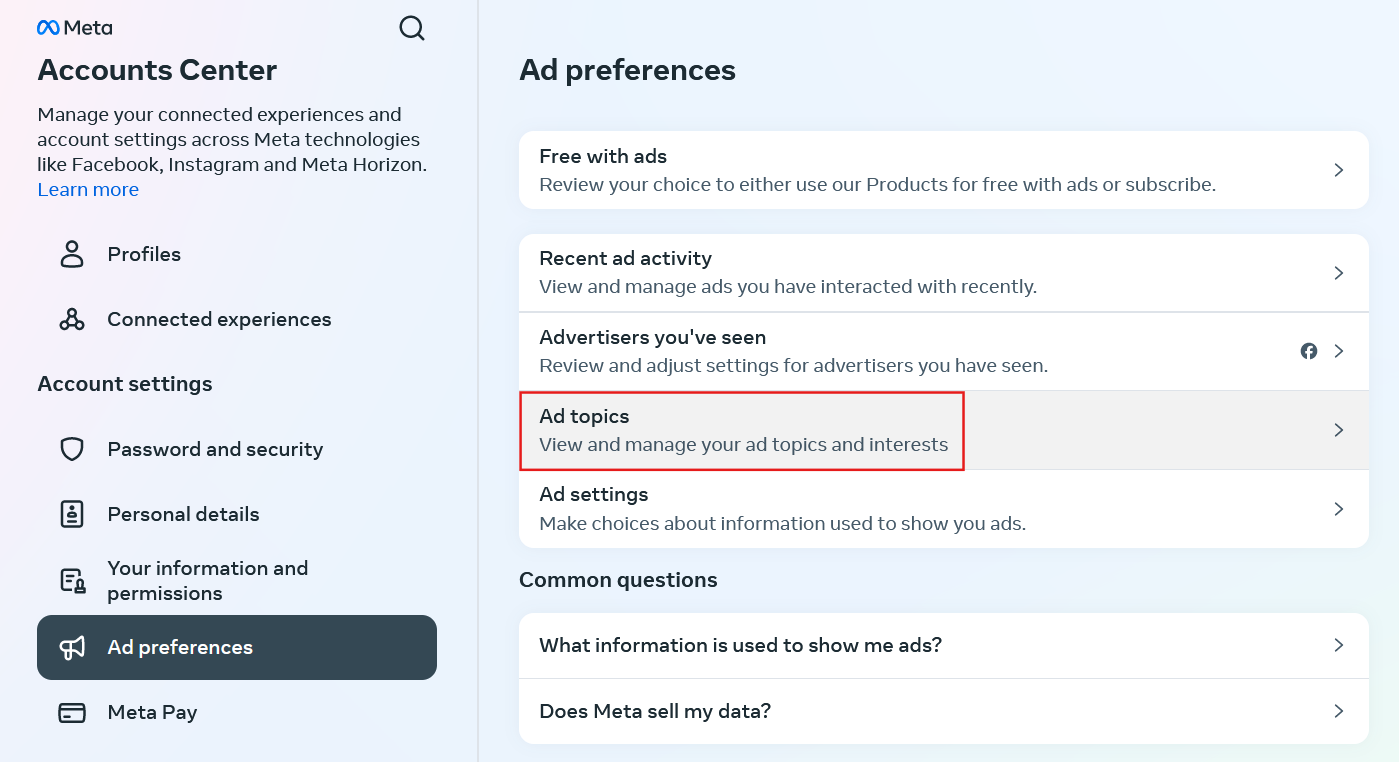Open Recent ad activity arrow
The height and width of the screenshot is (762, 1399).
click(1339, 273)
